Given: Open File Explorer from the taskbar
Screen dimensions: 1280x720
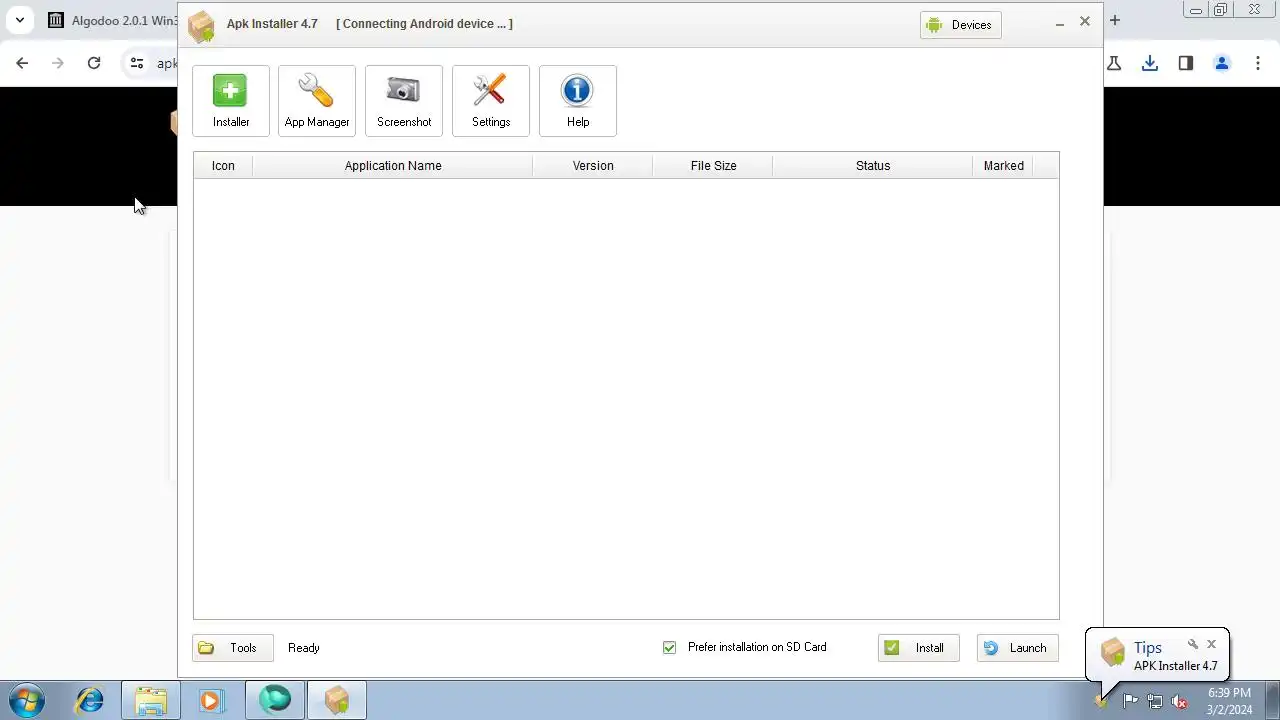Looking at the screenshot, I should pyautogui.click(x=151, y=700).
